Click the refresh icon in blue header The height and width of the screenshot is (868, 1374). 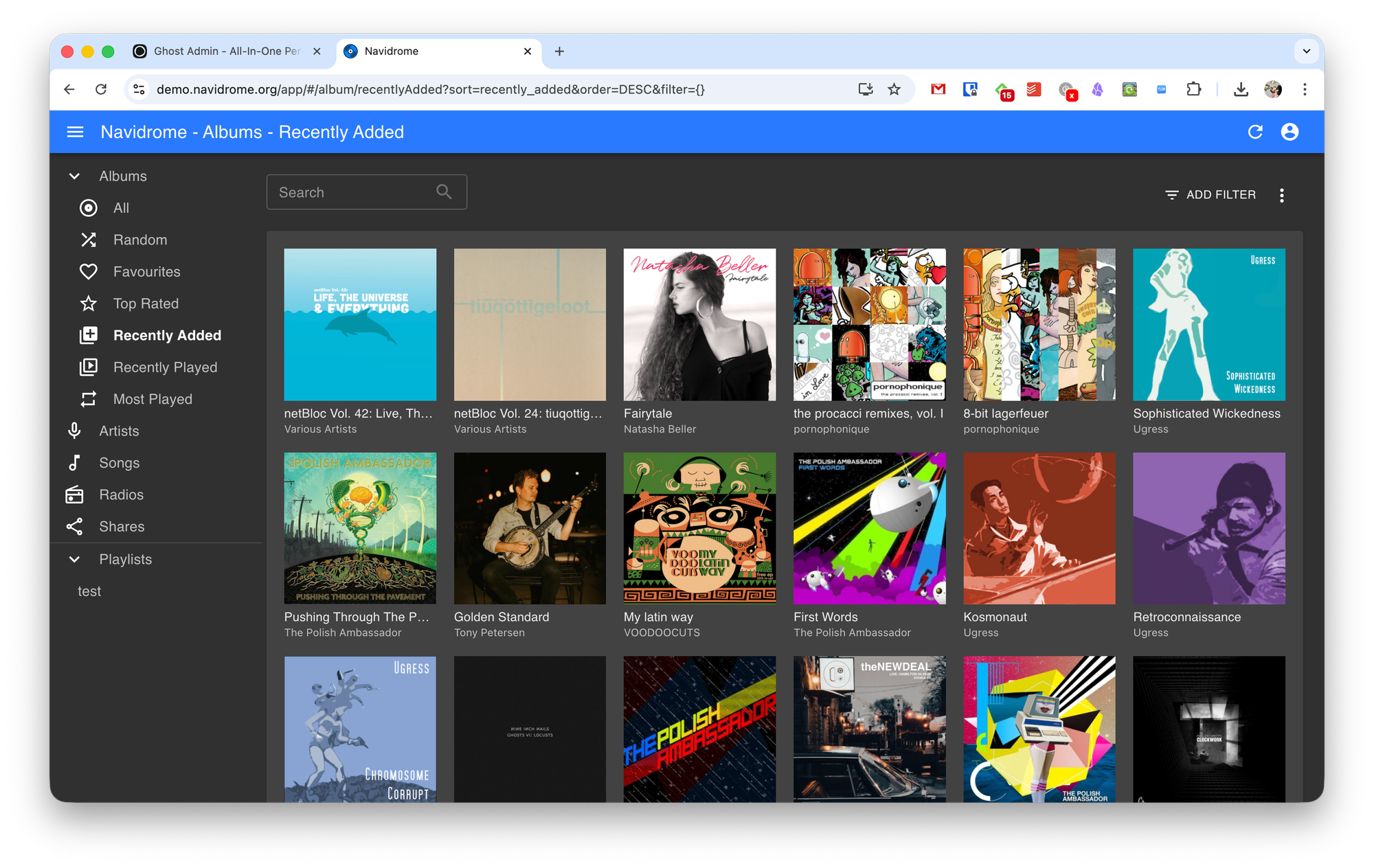1254,132
